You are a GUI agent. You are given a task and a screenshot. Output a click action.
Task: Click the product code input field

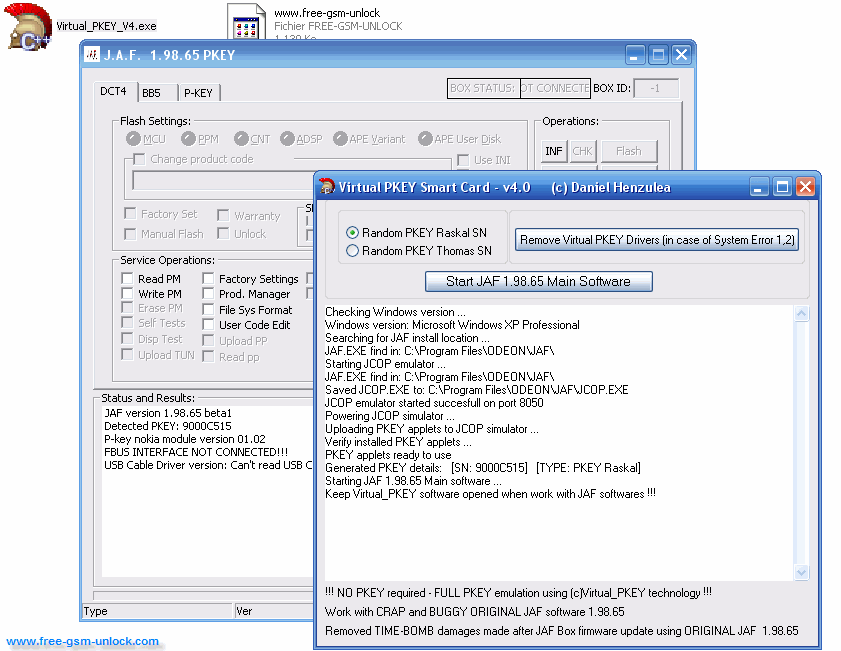tap(224, 181)
